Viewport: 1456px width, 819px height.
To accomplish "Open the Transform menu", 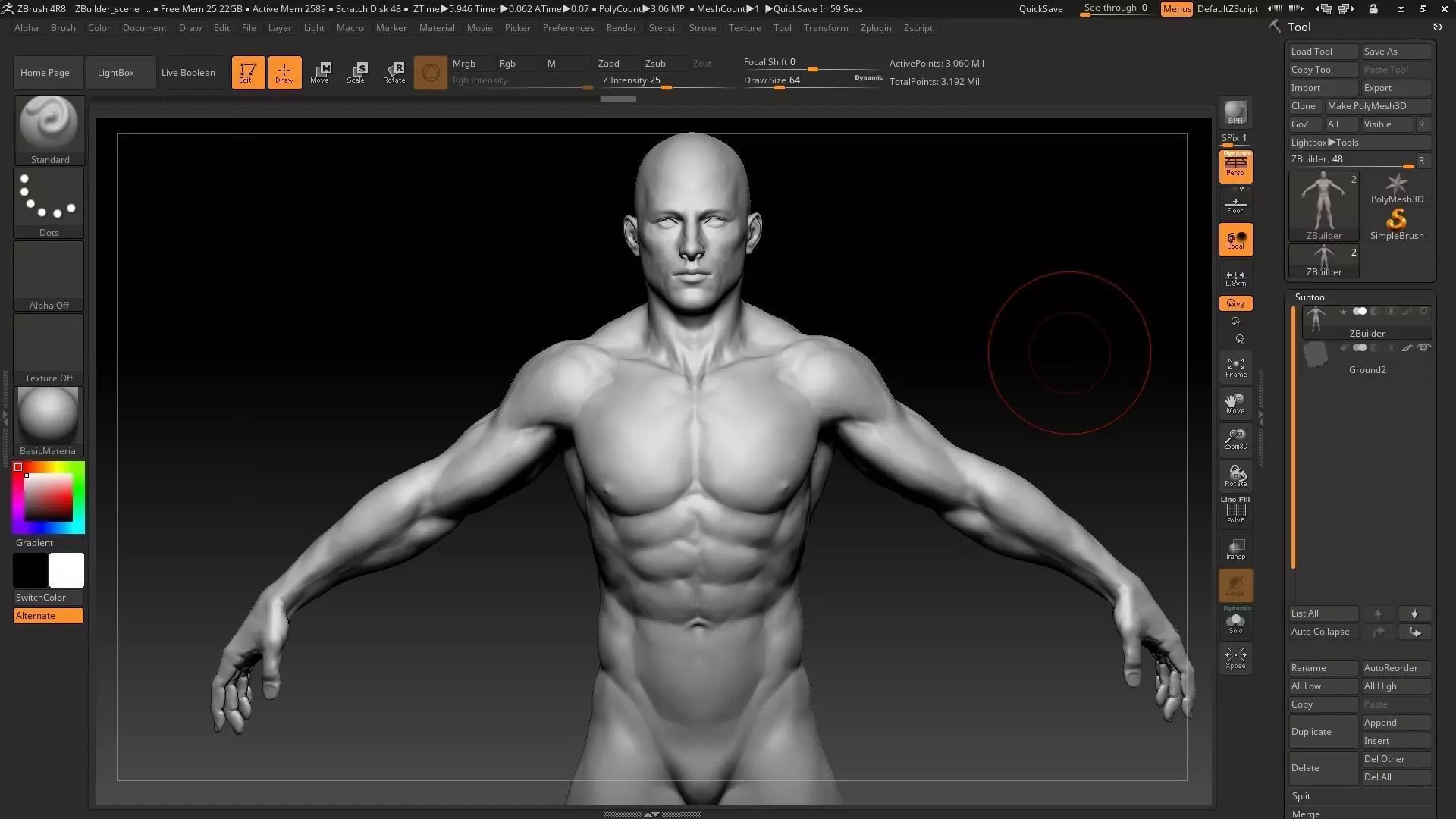I will (x=826, y=28).
